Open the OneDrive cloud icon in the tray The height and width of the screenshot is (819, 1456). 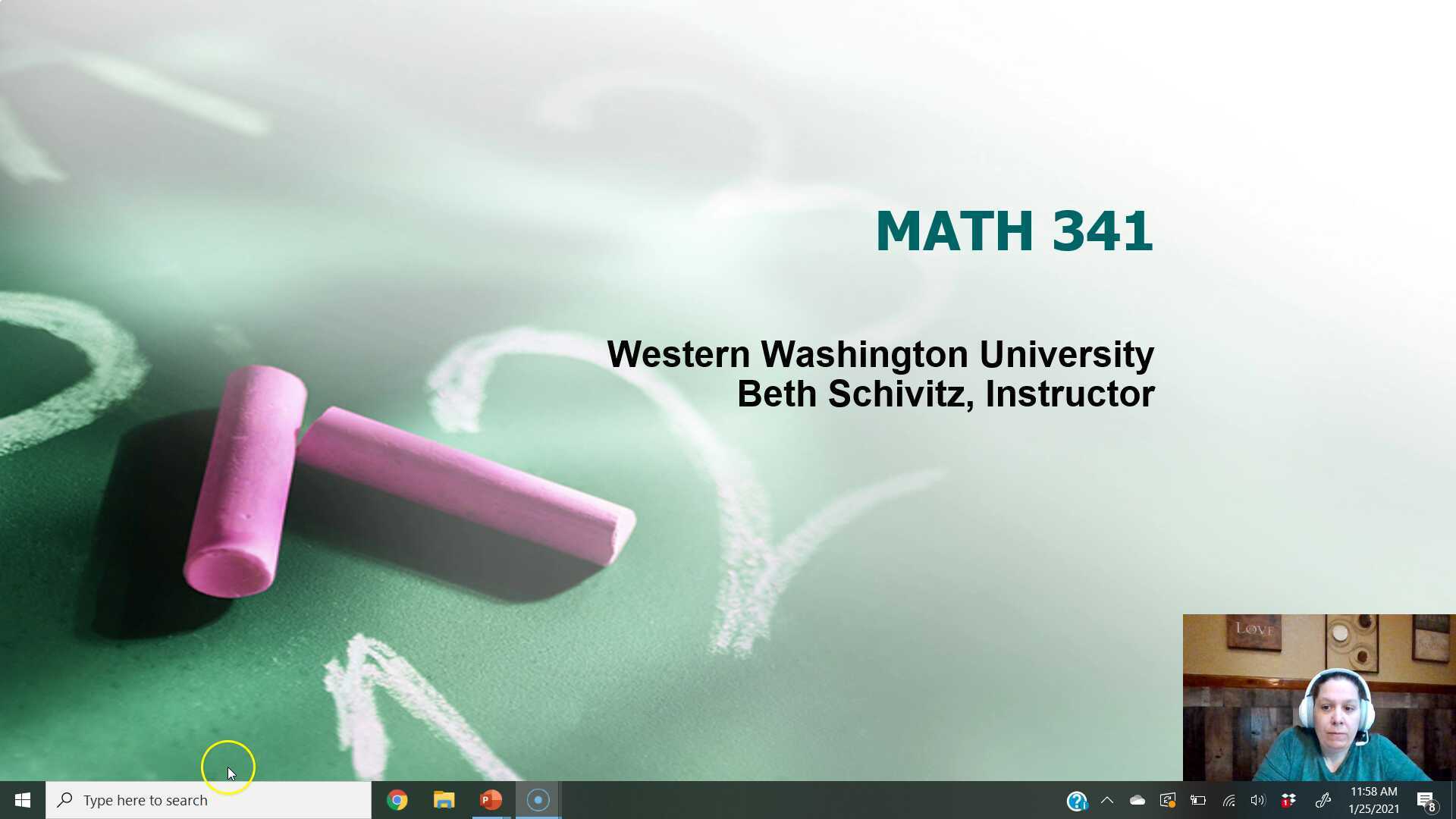click(x=1137, y=800)
